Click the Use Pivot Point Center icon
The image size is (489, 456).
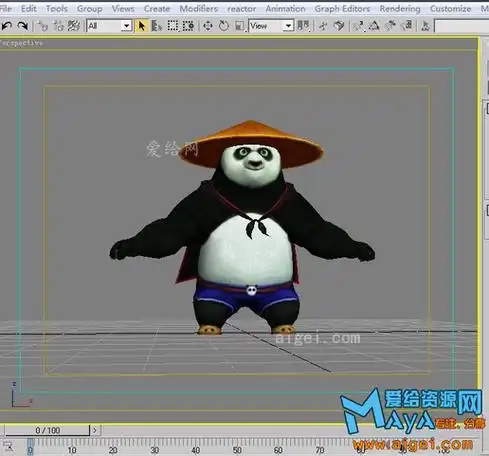[x=303, y=26]
